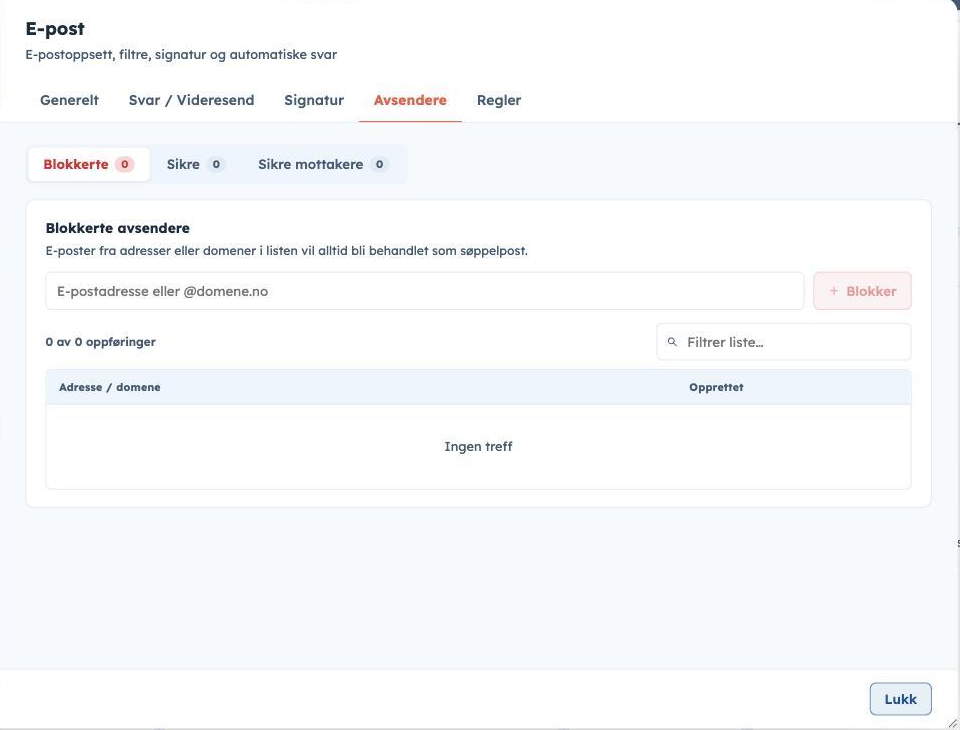Open the Generelt tab
The image size is (960, 730).
(69, 100)
